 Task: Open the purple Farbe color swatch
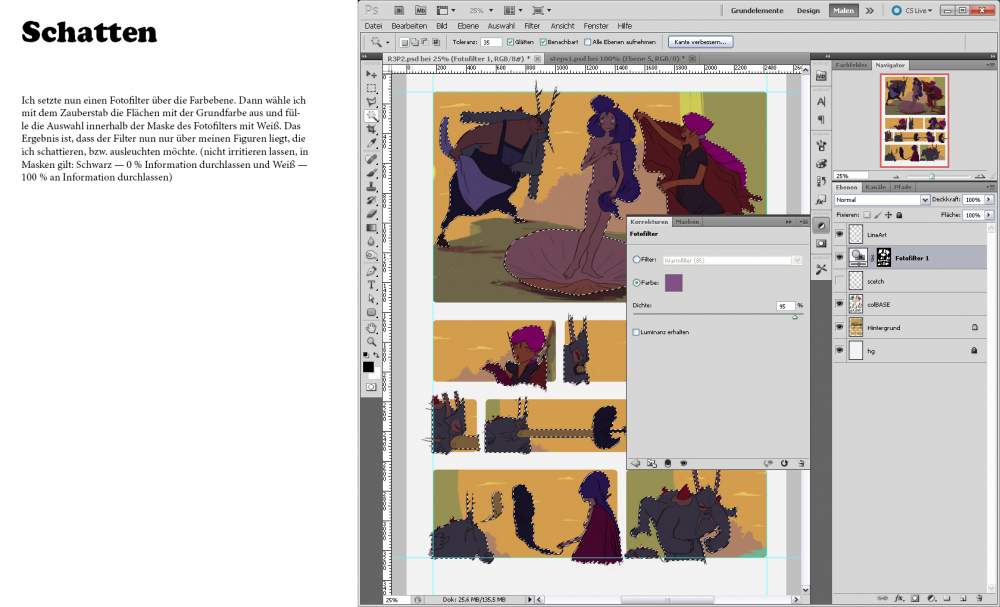pyautogui.click(x=674, y=283)
